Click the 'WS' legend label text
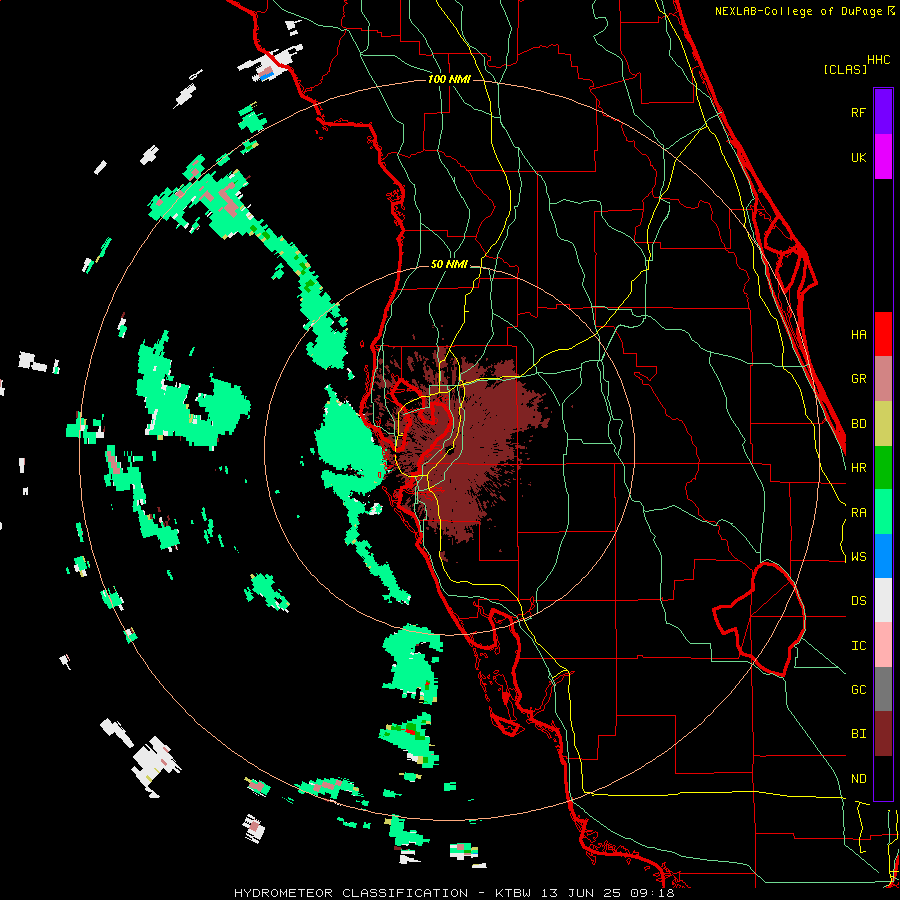Viewport: 900px width, 900px height. click(858, 557)
